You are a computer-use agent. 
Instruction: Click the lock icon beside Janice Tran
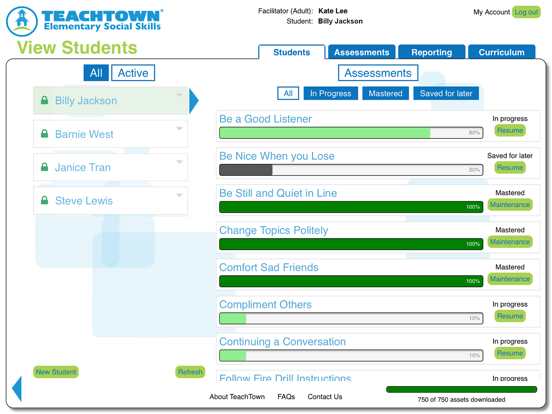point(44,167)
